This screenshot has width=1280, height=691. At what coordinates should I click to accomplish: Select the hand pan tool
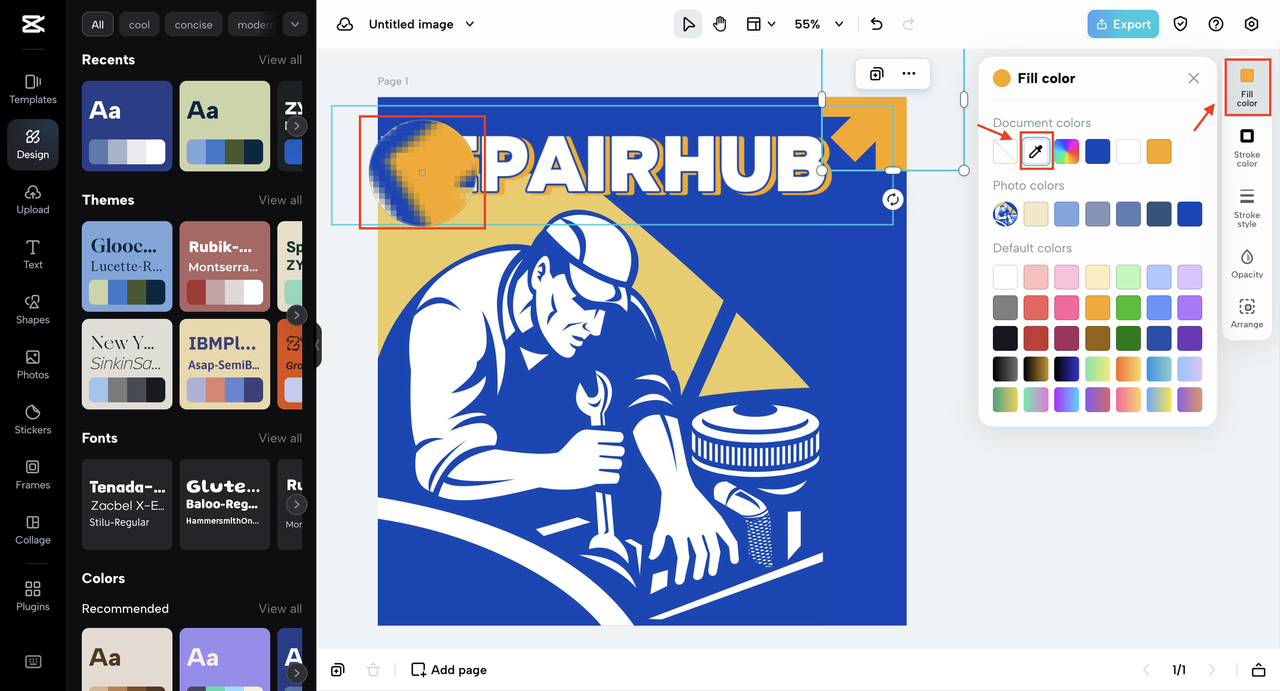720,24
